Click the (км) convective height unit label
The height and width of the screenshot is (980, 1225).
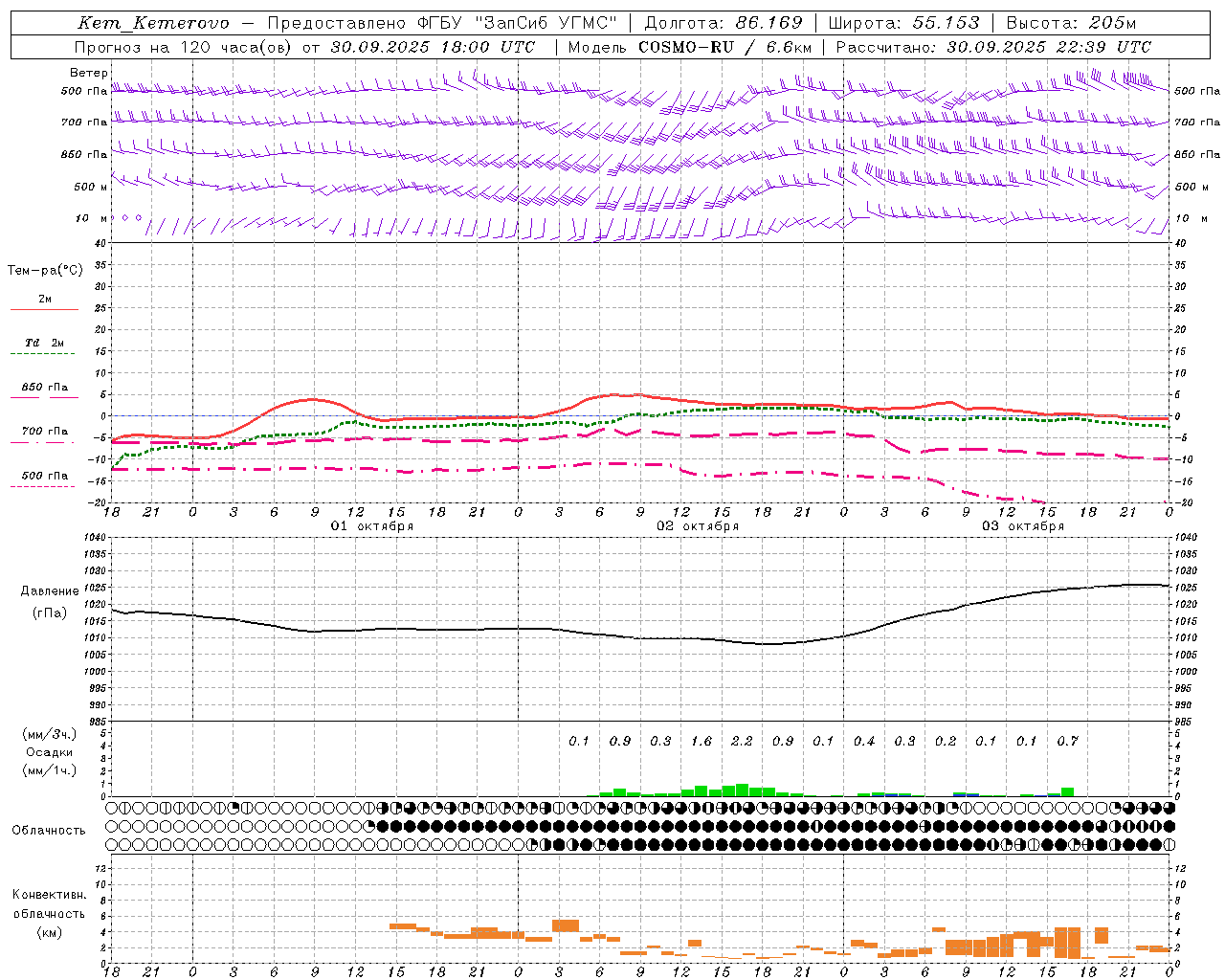[49, 932]
